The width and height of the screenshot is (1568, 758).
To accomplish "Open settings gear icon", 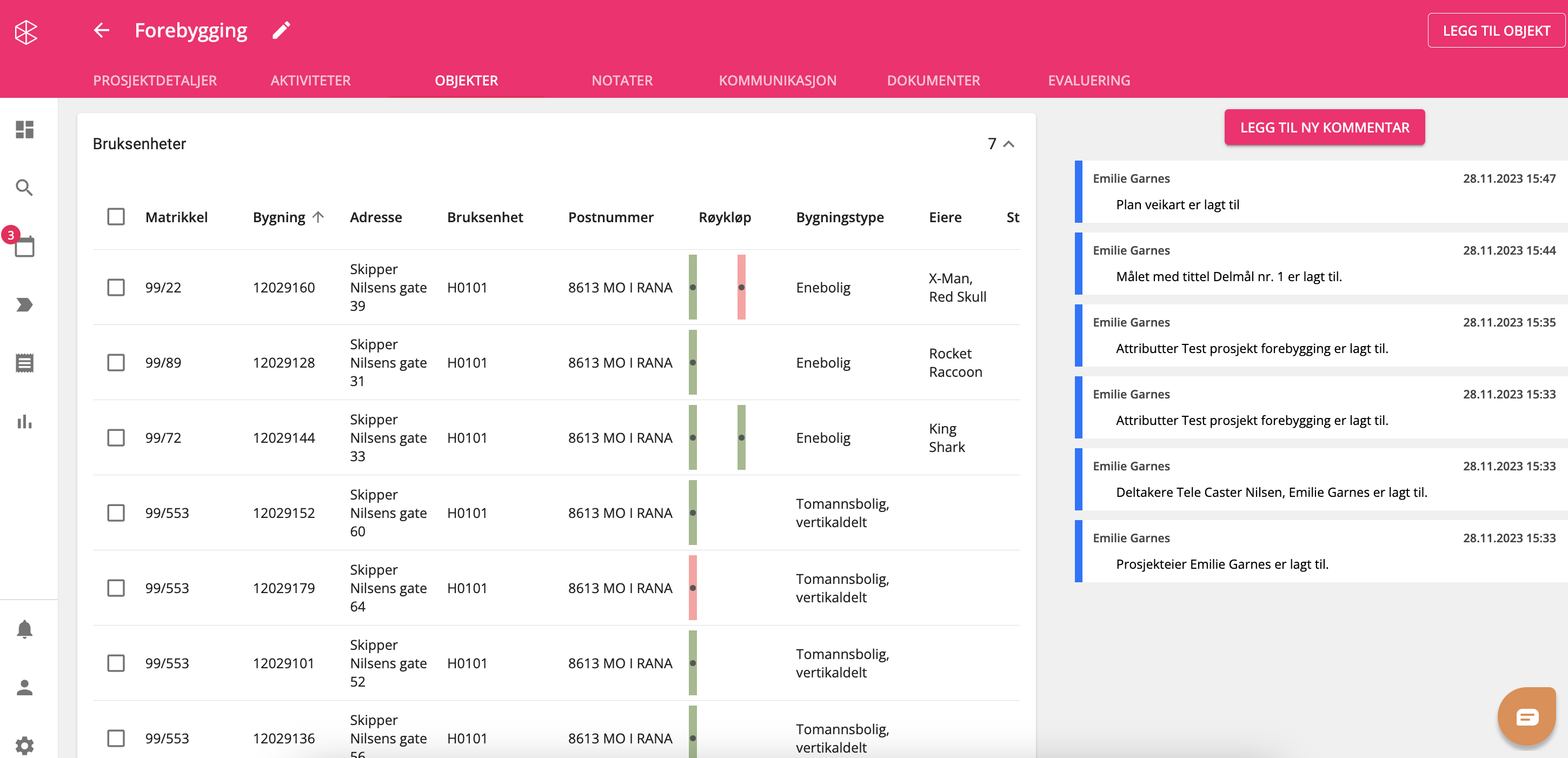I will 24,746.
